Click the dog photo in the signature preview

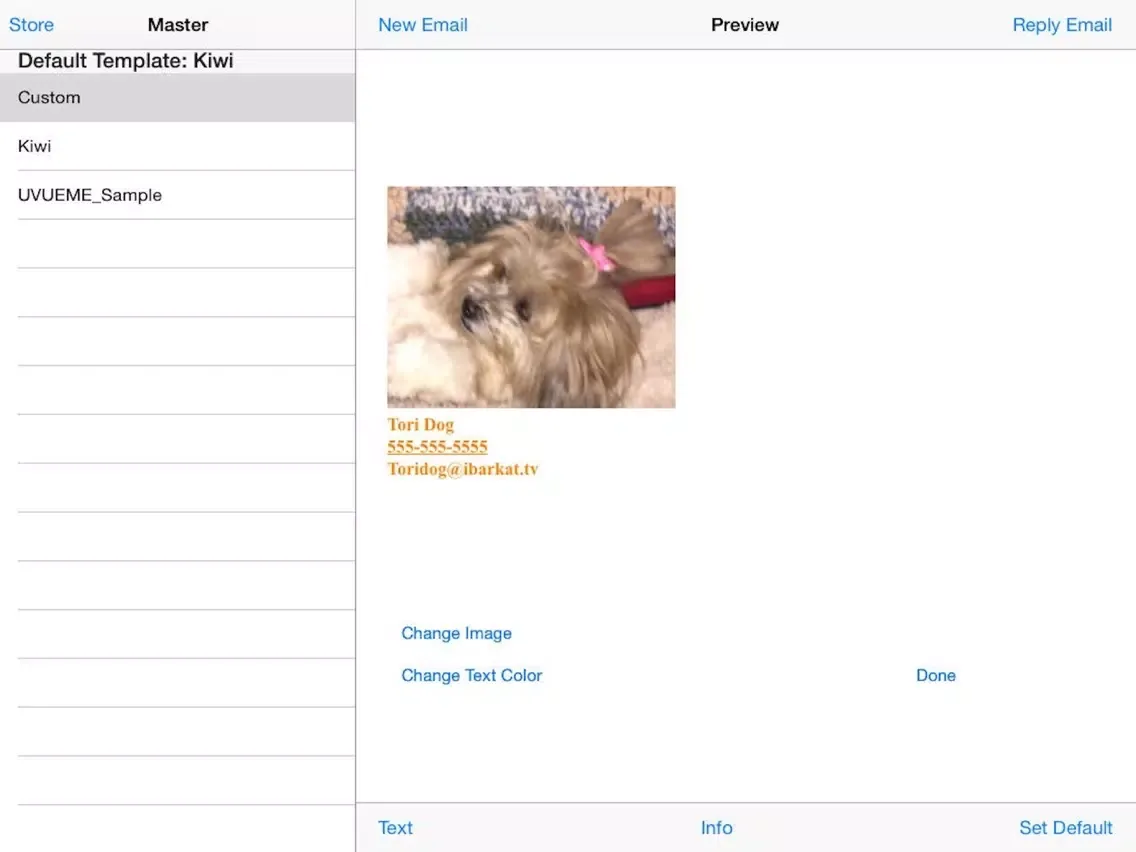click(531, 296)
